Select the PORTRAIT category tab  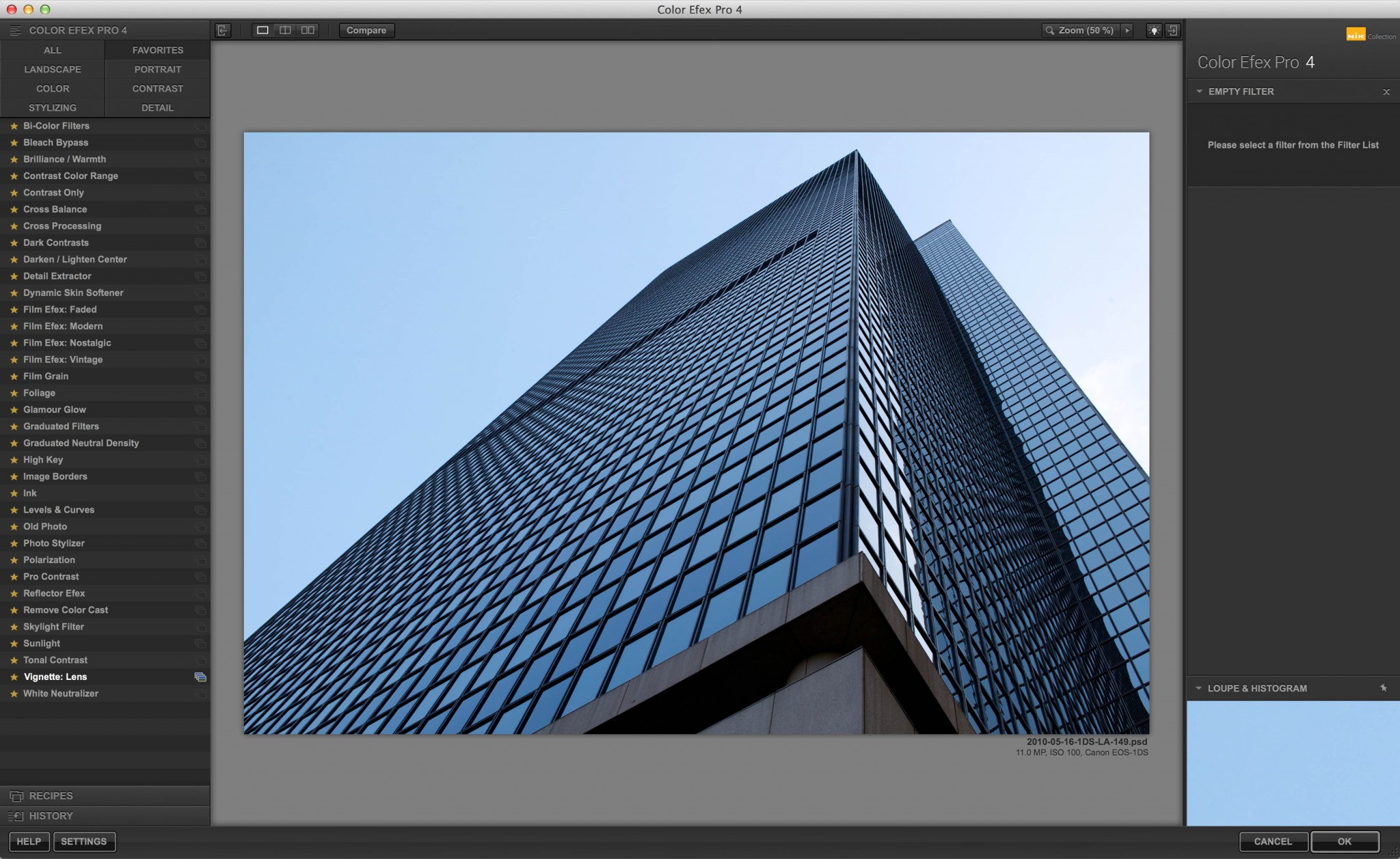pyautogui.click(x=158, y=69)
